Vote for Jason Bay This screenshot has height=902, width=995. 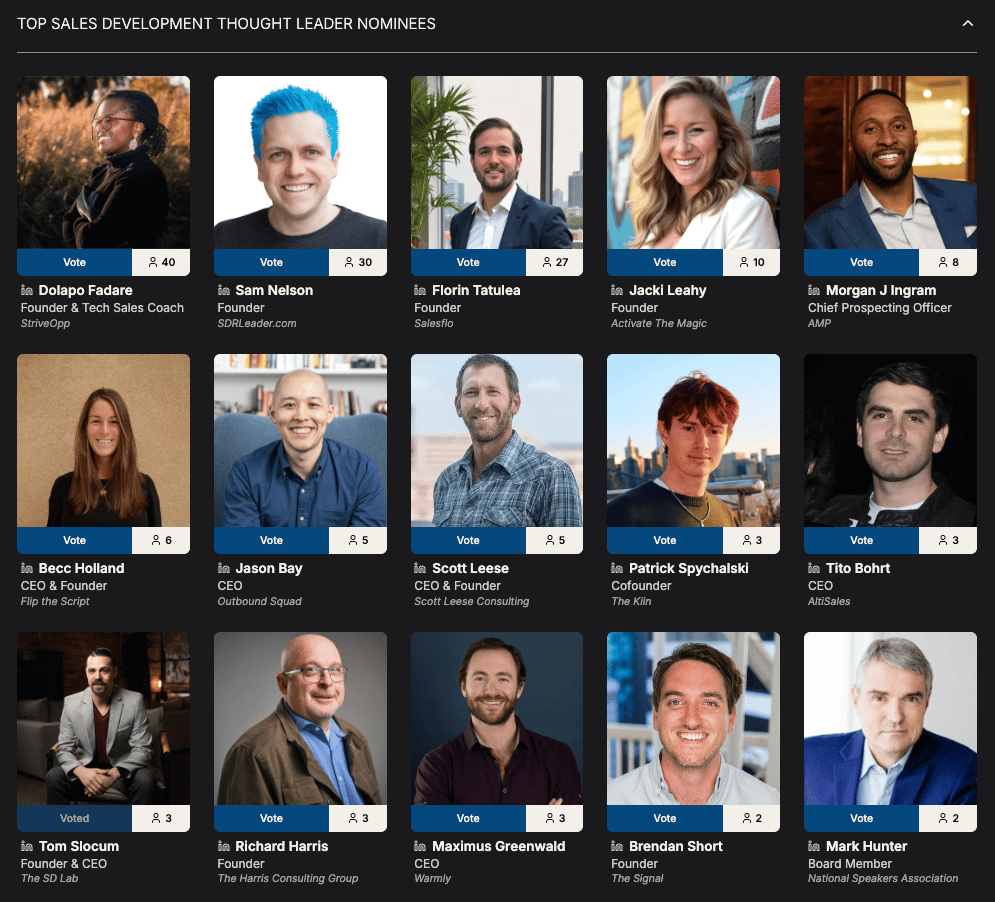click(x=272, y=540)
